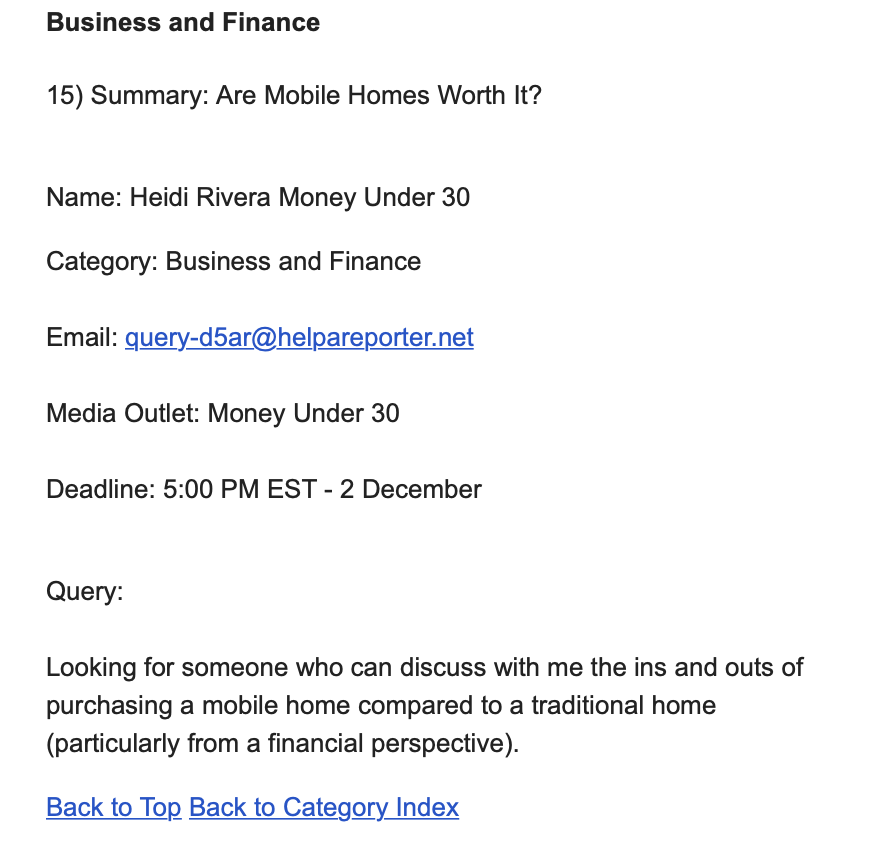Click the word 'Summary:' in the title line
Viewport: 876px width, 848px height.
tap(150, 95)
